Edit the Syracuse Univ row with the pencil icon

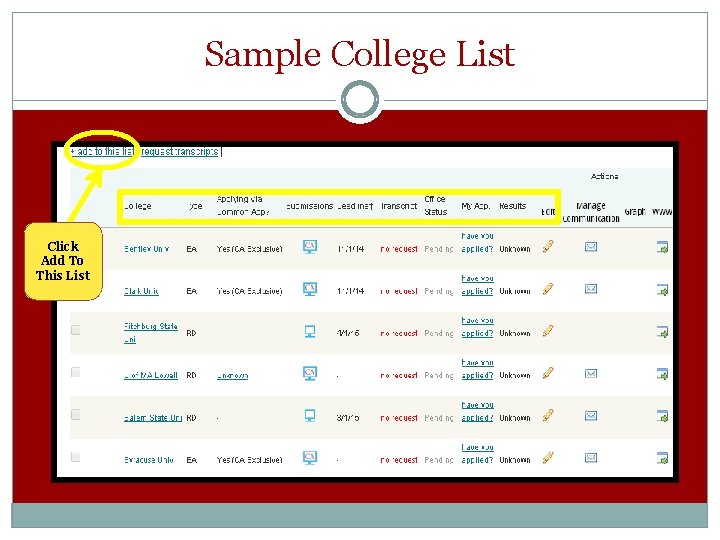click(548, 458)
